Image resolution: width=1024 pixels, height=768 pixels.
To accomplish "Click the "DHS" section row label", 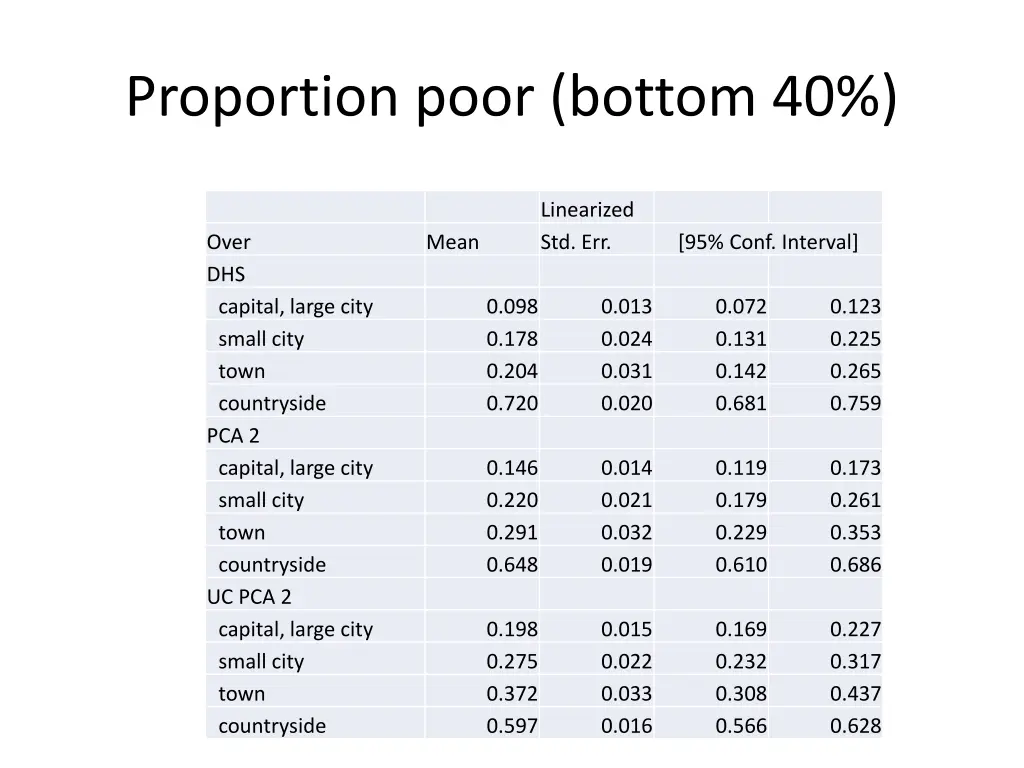I will click(x=226, y=274).
